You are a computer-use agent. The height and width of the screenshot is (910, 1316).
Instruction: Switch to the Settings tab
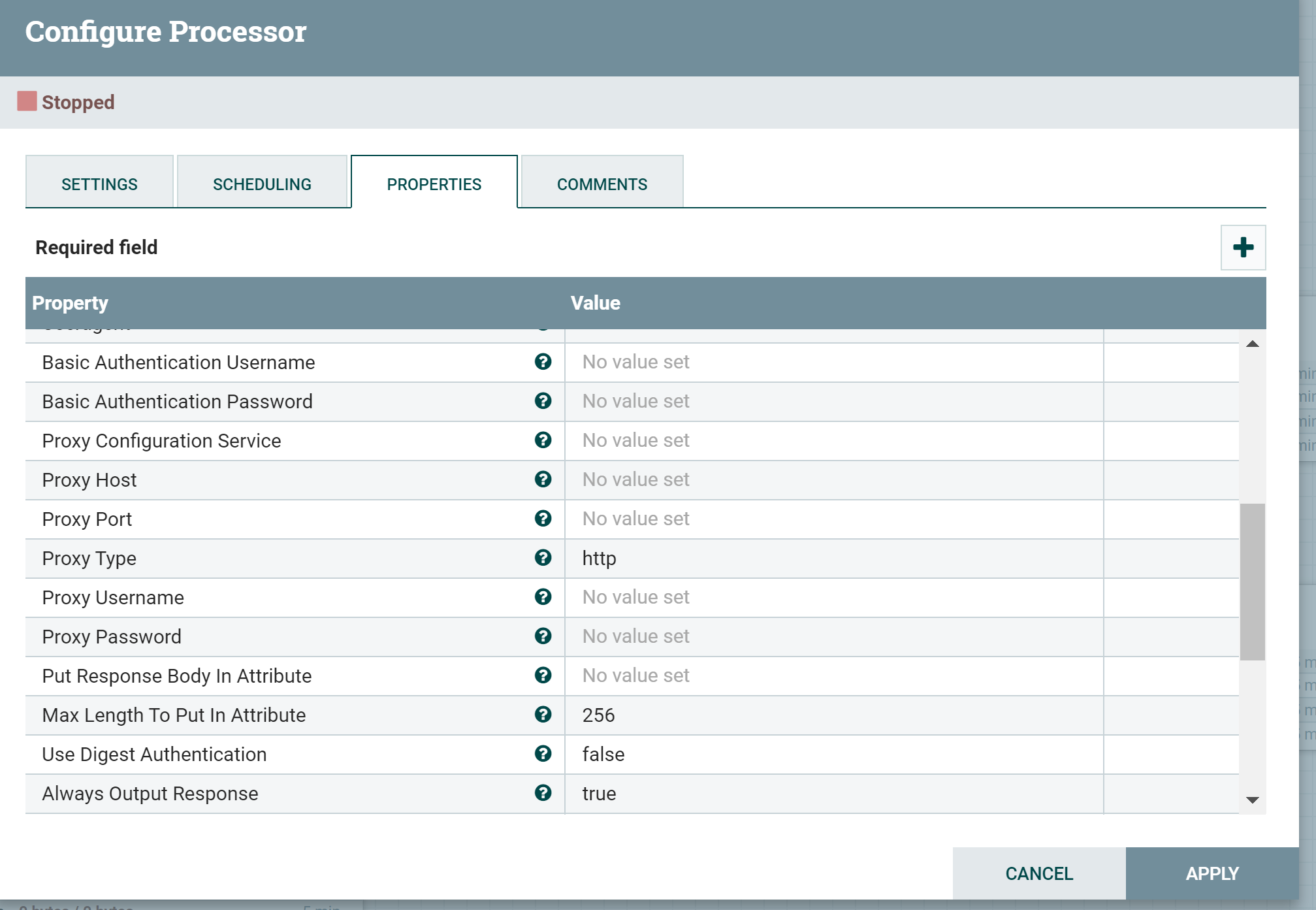99,183
